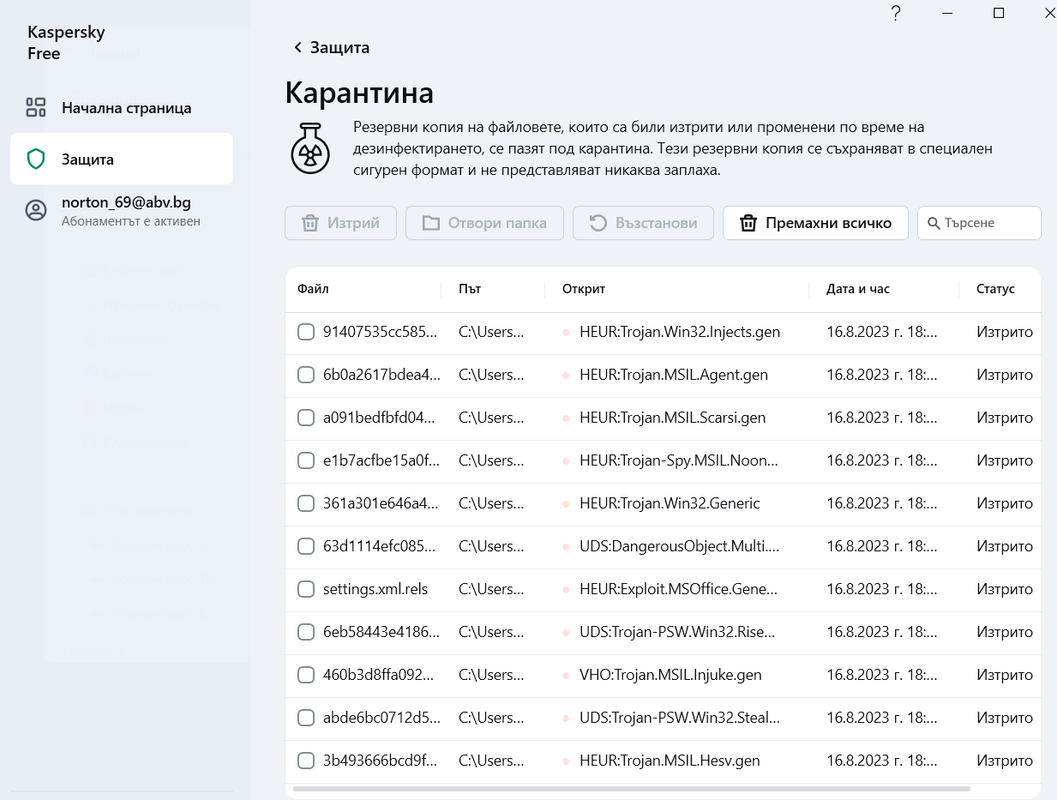Select checkbox for settings.xml.rels
1057x800 pixels.
point(306,589)
